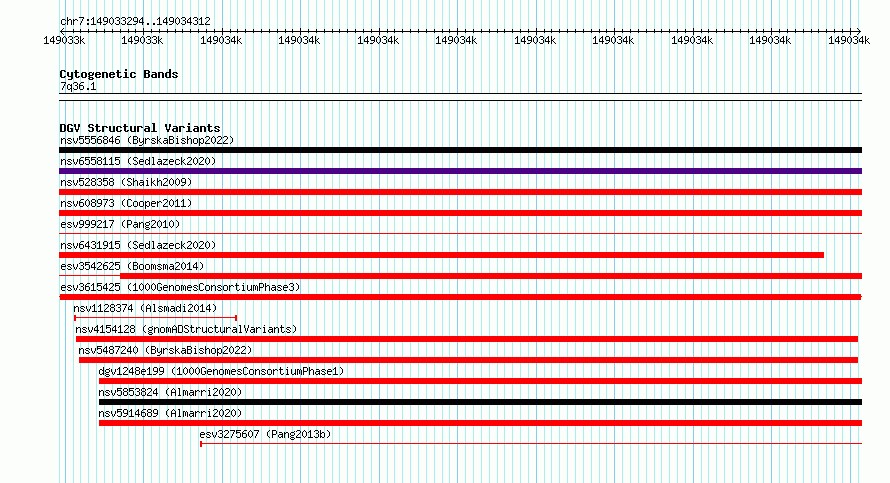
Task: Open variant esv3275607 (Pang2013b) label
Action: (265, 434)
